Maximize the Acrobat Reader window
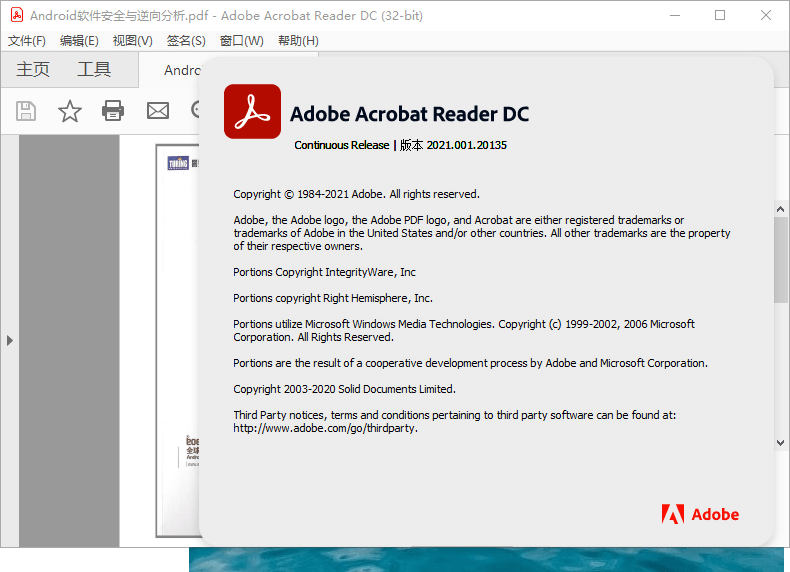This screenshot has width=790, height=572. click(720, 15)
